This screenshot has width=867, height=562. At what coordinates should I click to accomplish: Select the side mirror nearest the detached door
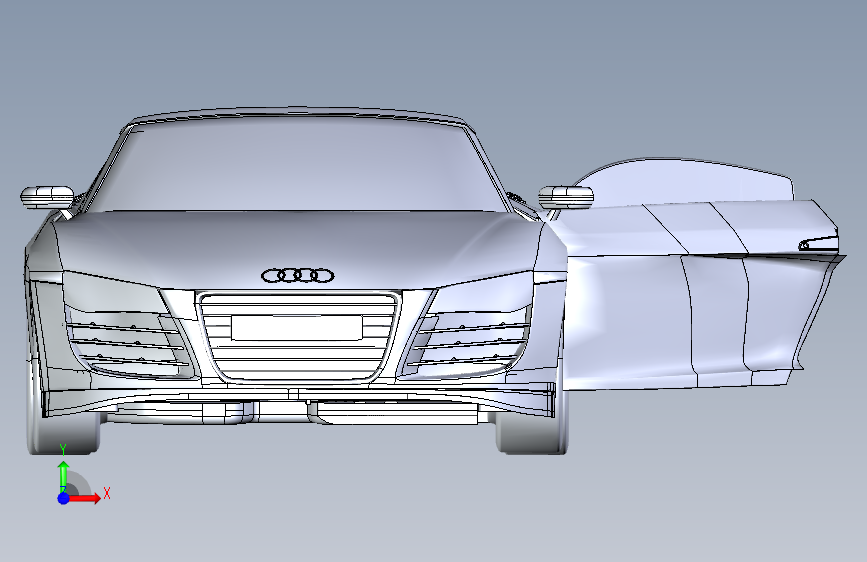(x=566, y=197)
